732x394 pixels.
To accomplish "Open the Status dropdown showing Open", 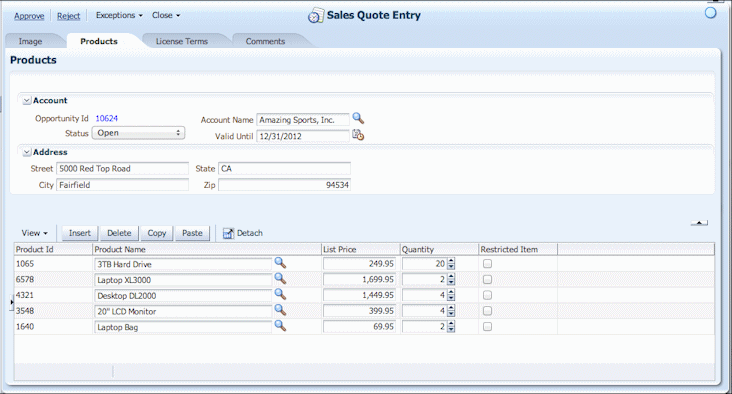I will (138, 133).
